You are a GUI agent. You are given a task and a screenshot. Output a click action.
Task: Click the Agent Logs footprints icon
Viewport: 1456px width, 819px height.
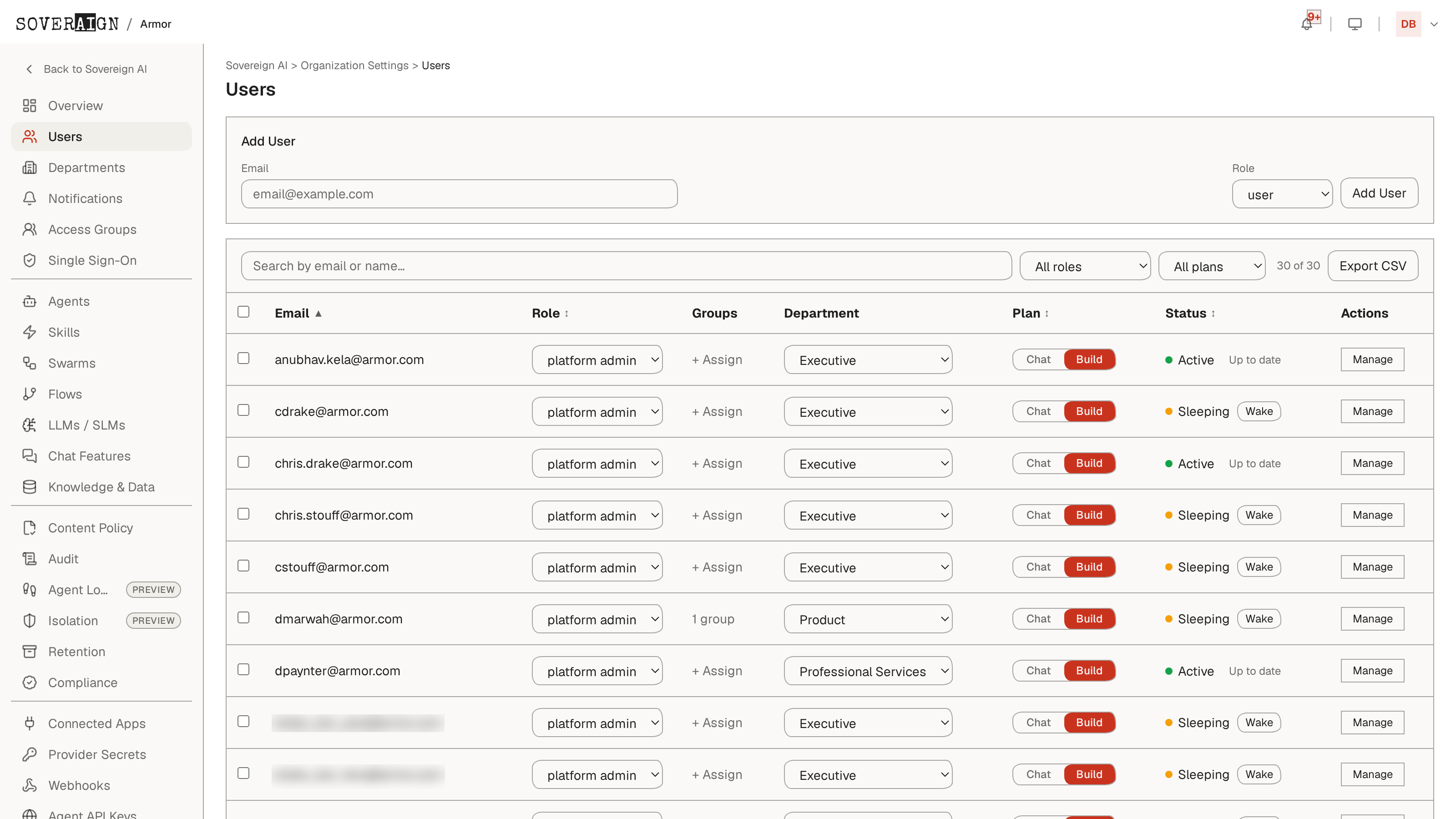point(30,590)
